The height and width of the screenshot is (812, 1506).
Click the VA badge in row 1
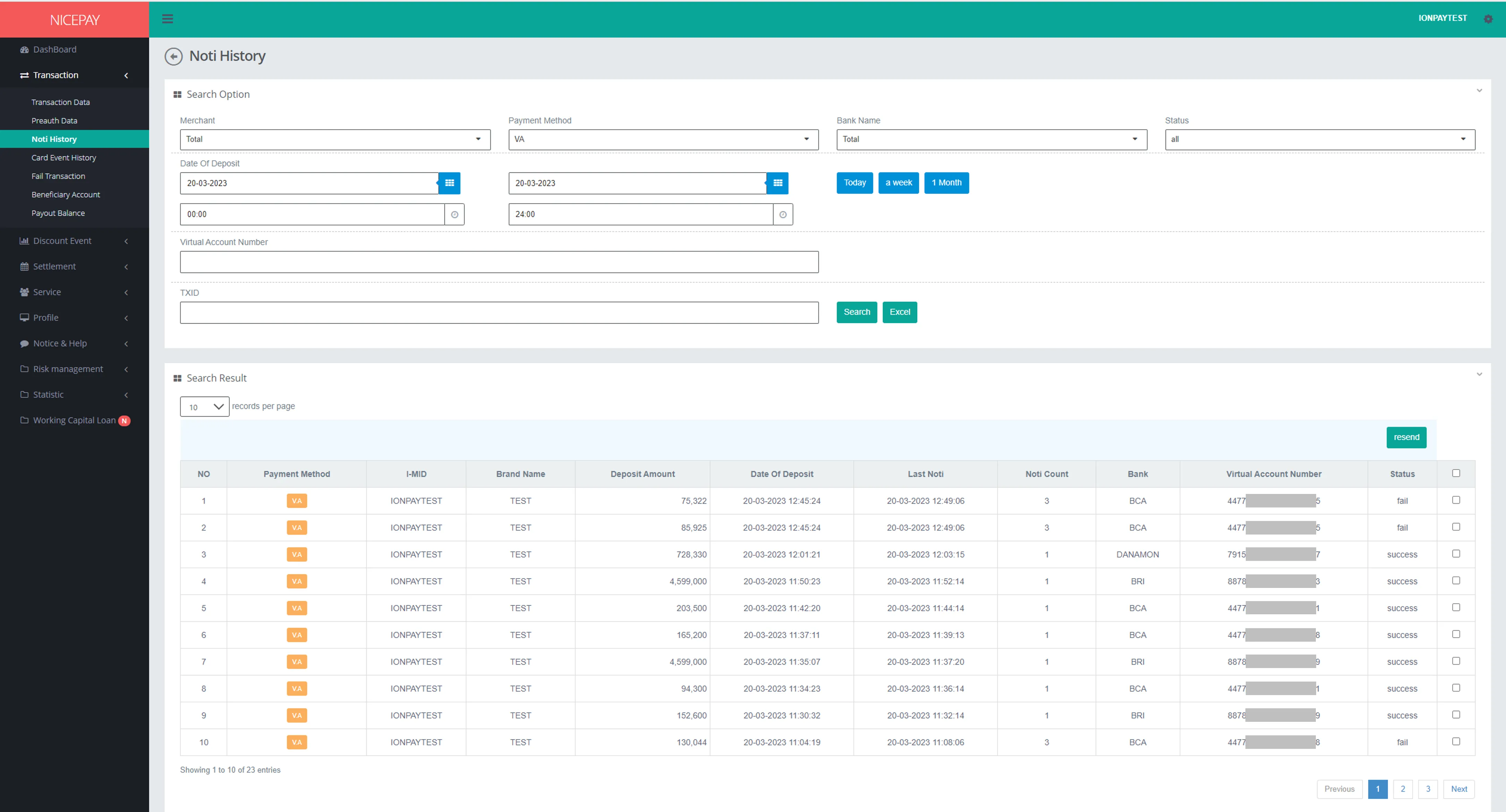click(x=296, y=501)
